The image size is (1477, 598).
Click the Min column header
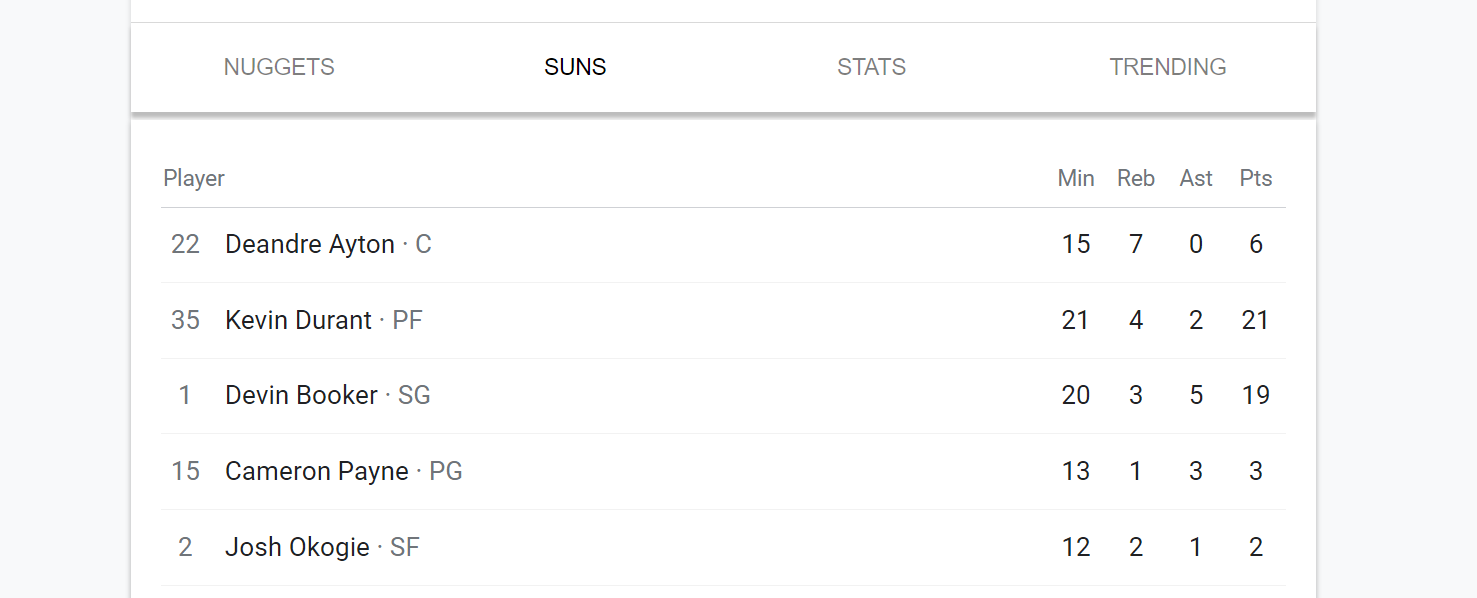[x=1076, y=178]
